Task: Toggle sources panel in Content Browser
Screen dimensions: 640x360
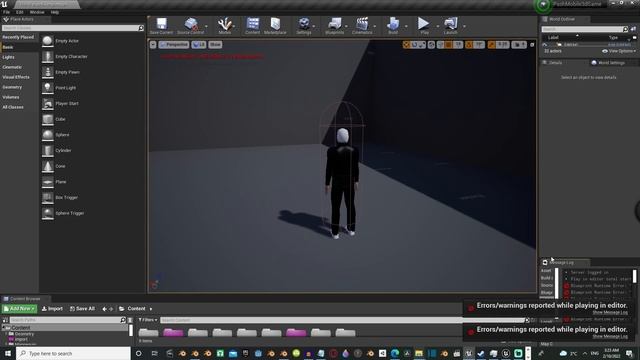Action: pos(5,320)
